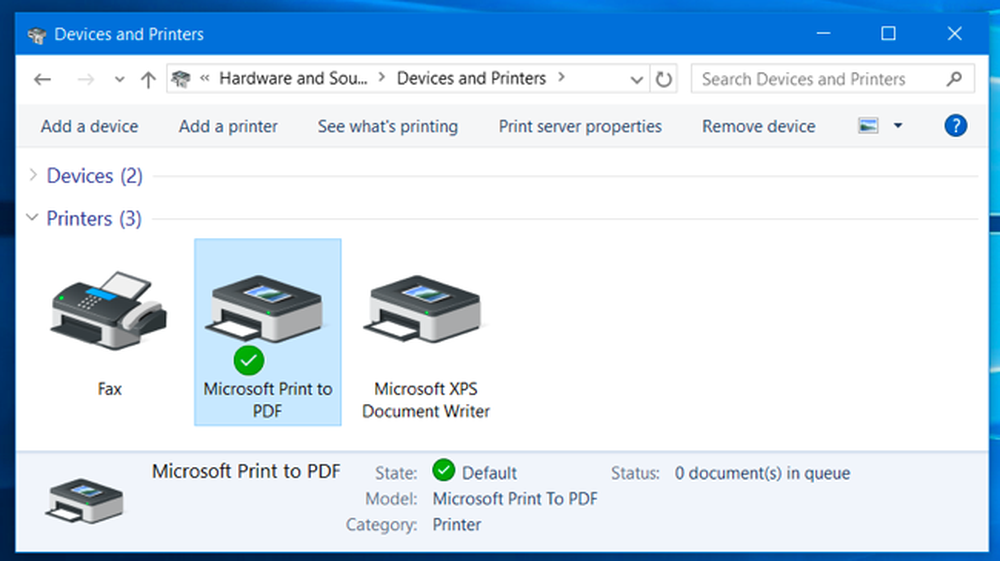Image resolution: width=1000 pixels, height=561 pixels.
Task: Click the address bar location icon
Action: click(181, 78)
